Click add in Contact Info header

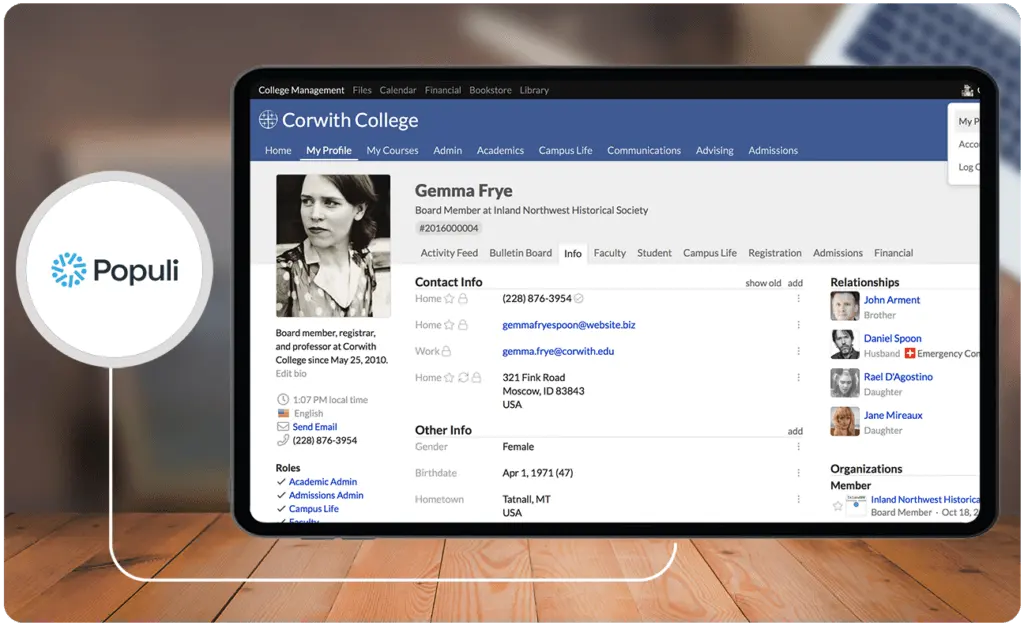click(795, 283)
